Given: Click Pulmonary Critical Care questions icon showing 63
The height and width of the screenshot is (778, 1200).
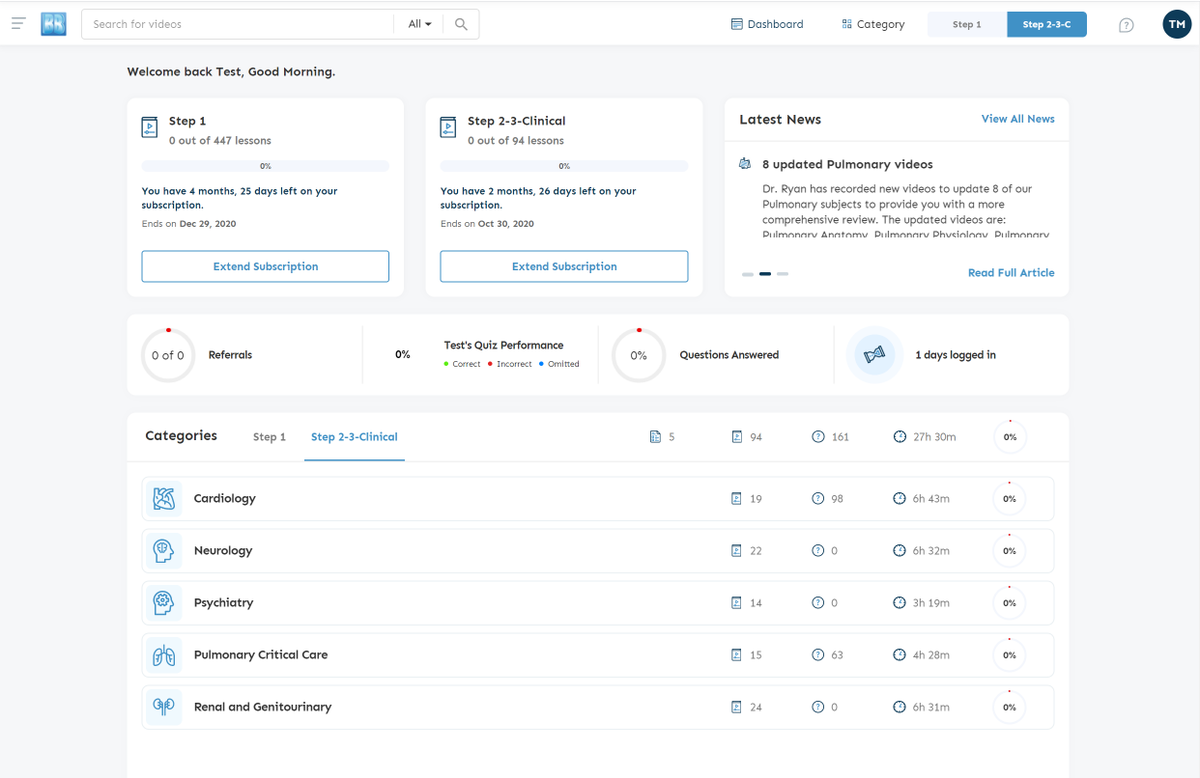Looking at the screenshot, I should pos(818,655).
